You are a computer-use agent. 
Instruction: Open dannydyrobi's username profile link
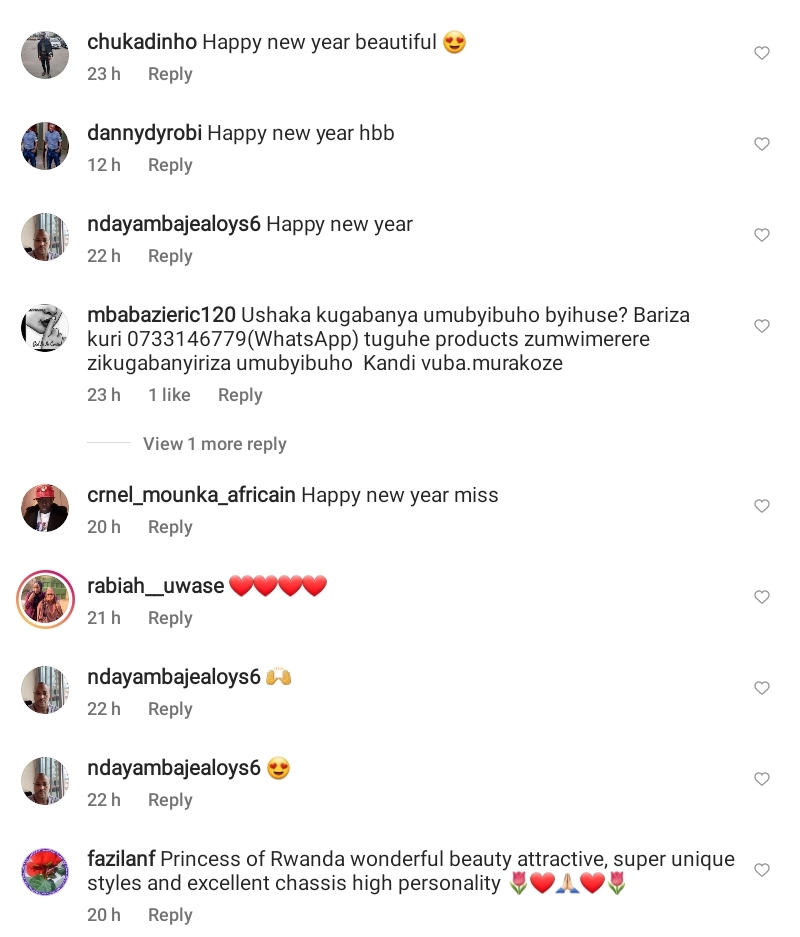(x=144, y=133)
